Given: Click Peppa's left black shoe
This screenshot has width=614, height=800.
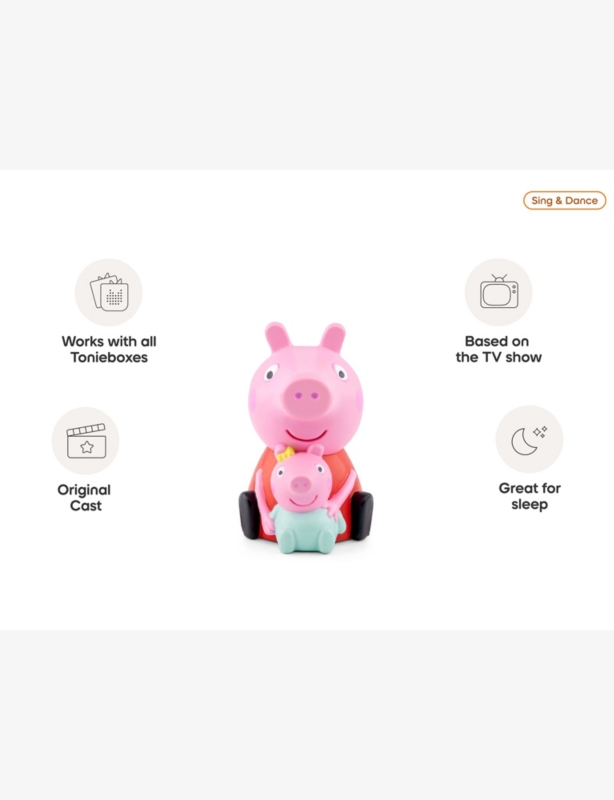Looking at the screenshot, I should pyautogui.click(x=250, y=514).
